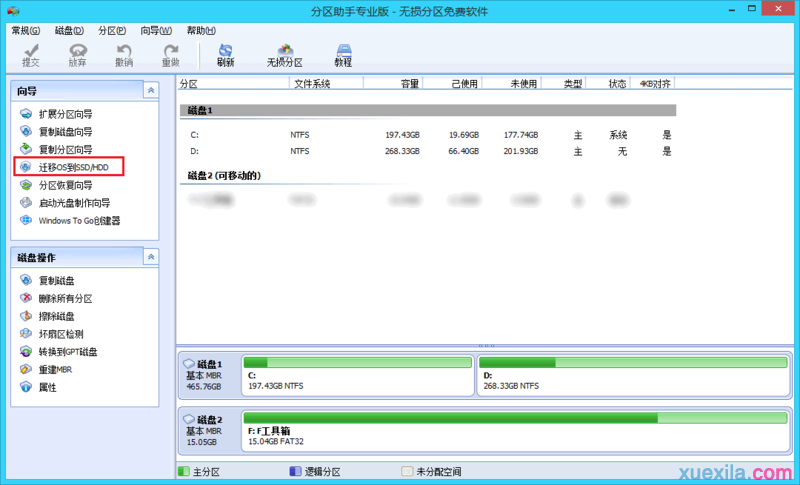Click the 重做 (Redo) toolbar icon

[170, 55]
